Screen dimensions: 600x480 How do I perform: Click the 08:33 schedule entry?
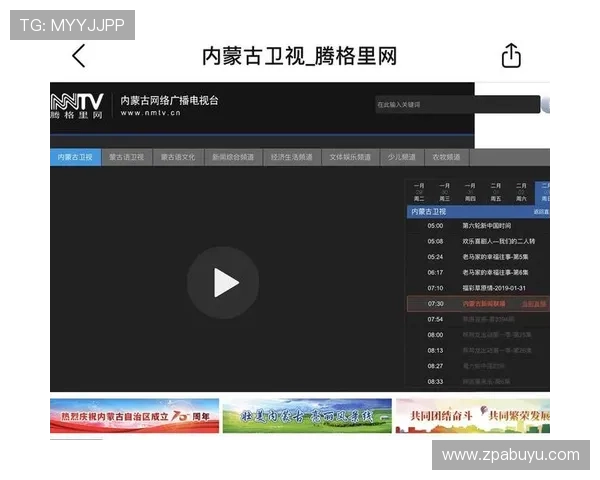478,382
